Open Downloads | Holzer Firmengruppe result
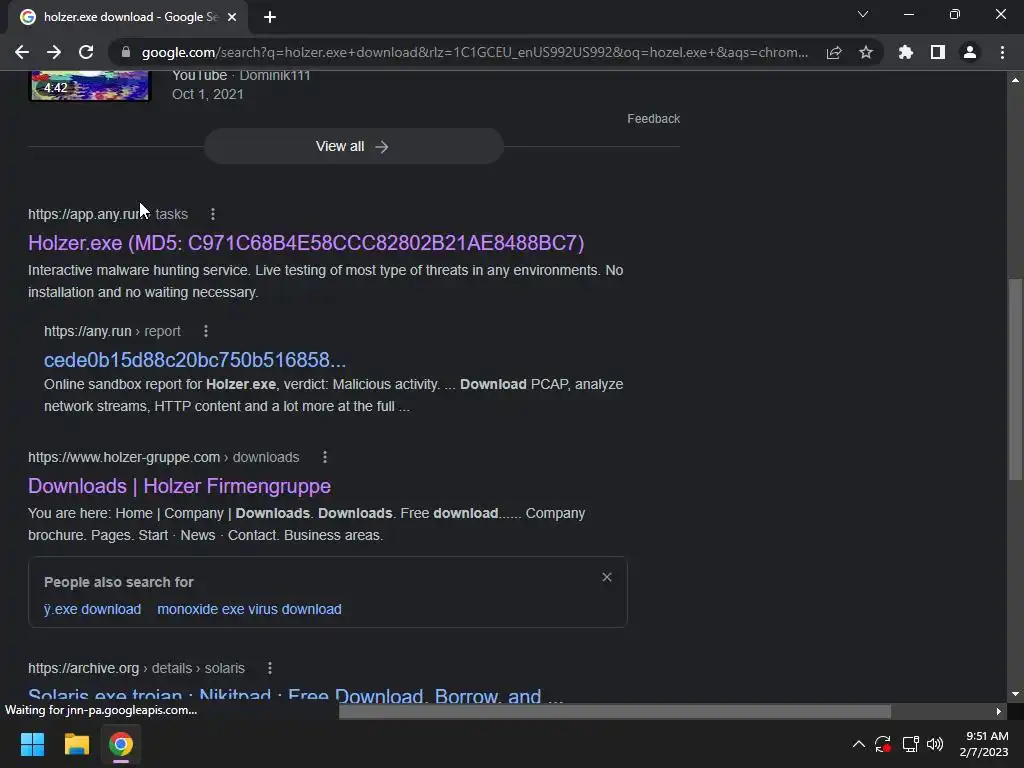The width and height of the screenshot is (1024, 768). [179, 486]
